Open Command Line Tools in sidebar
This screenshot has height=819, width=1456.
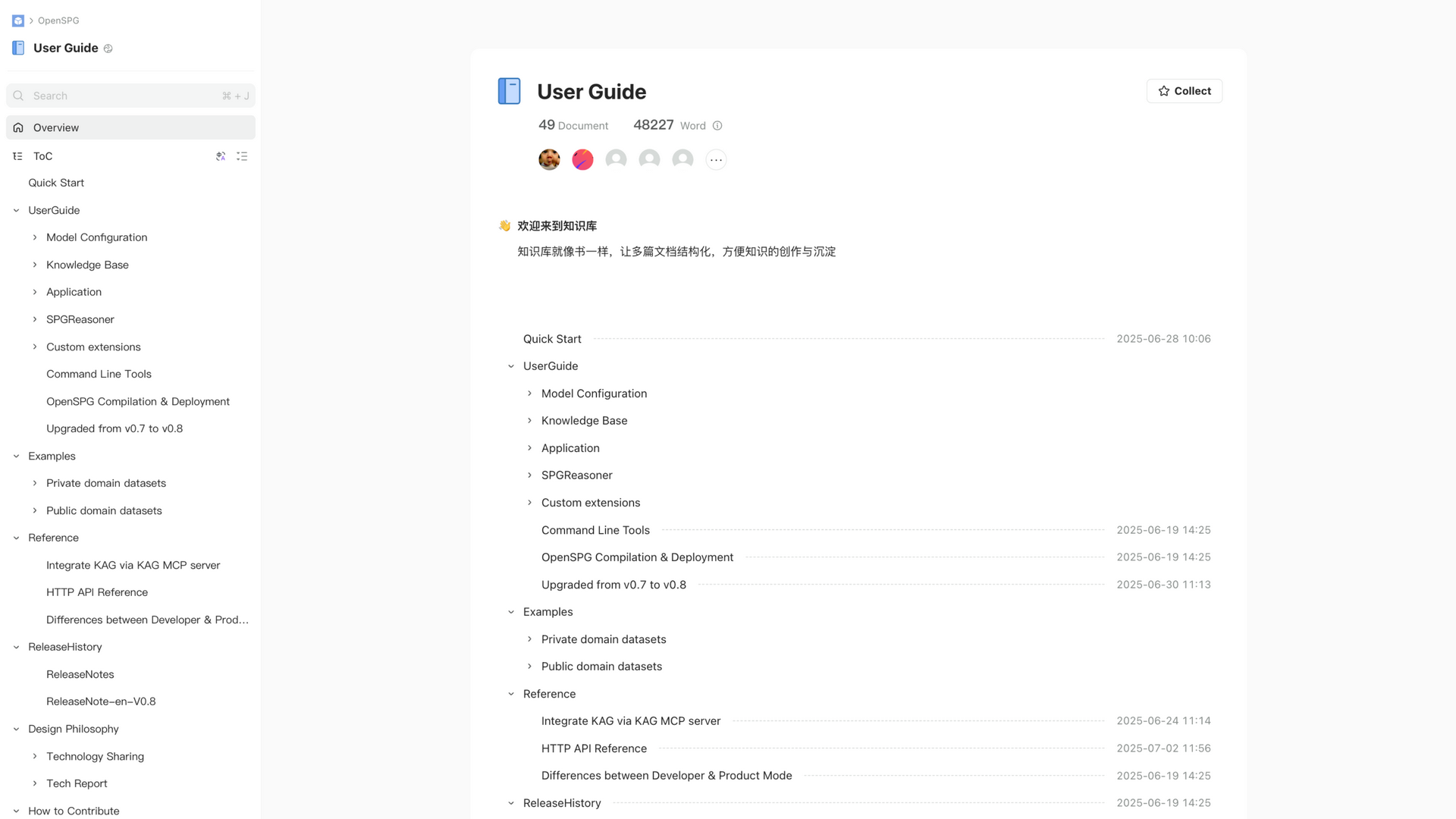point(99,374)
